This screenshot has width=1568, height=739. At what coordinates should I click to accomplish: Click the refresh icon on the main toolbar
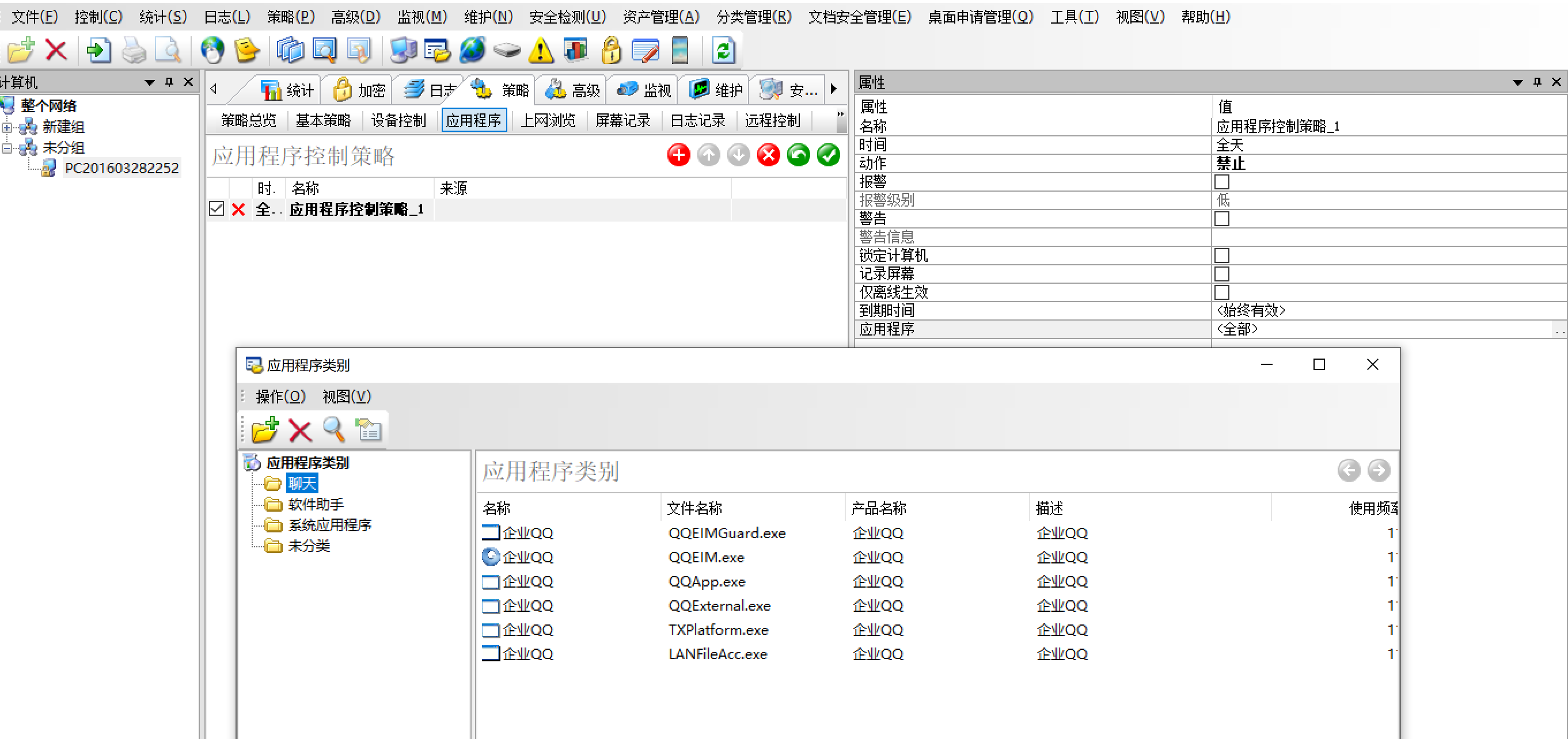tap(723, 51)
